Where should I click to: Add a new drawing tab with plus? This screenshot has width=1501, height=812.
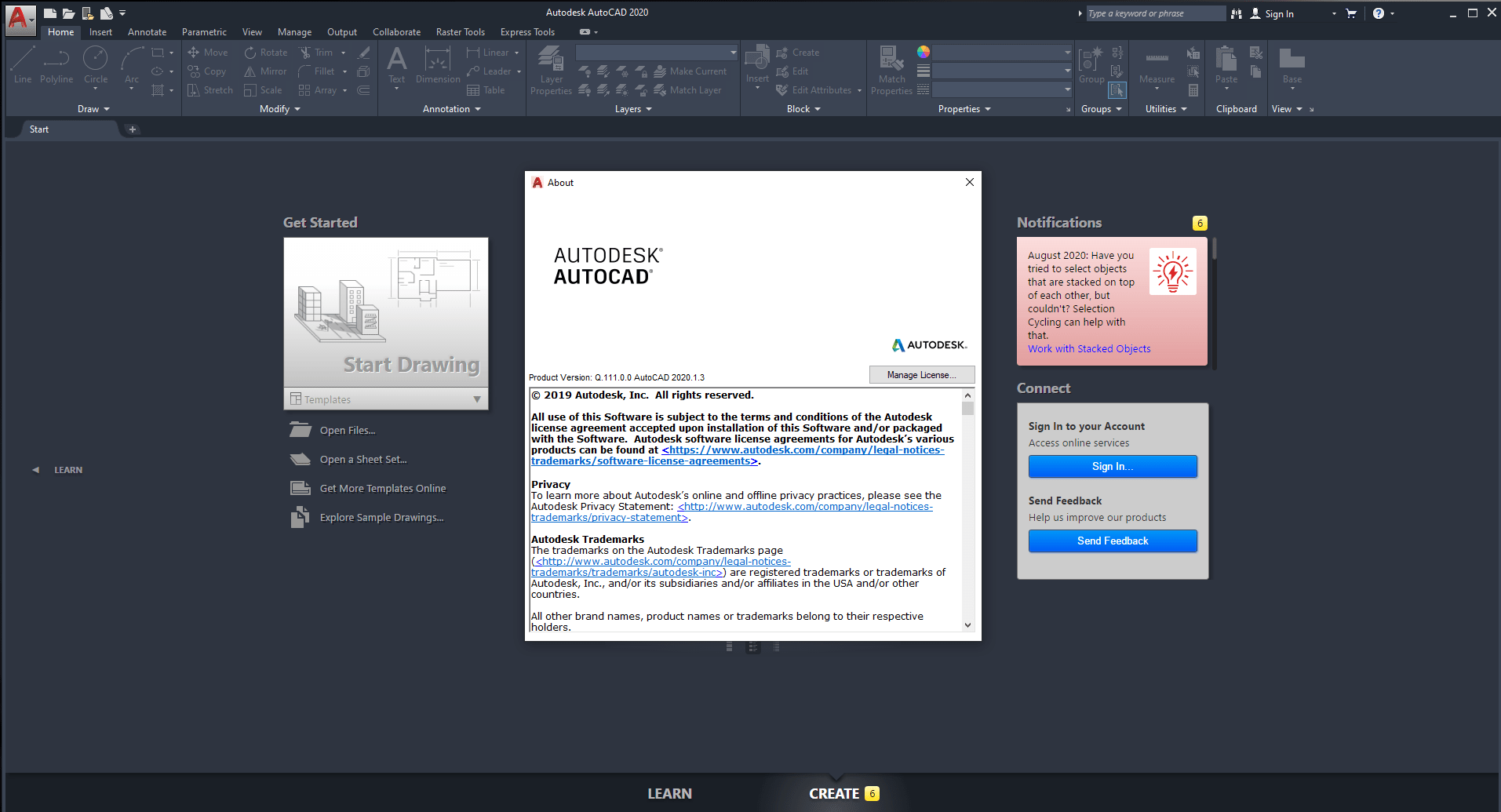(133, 129)
